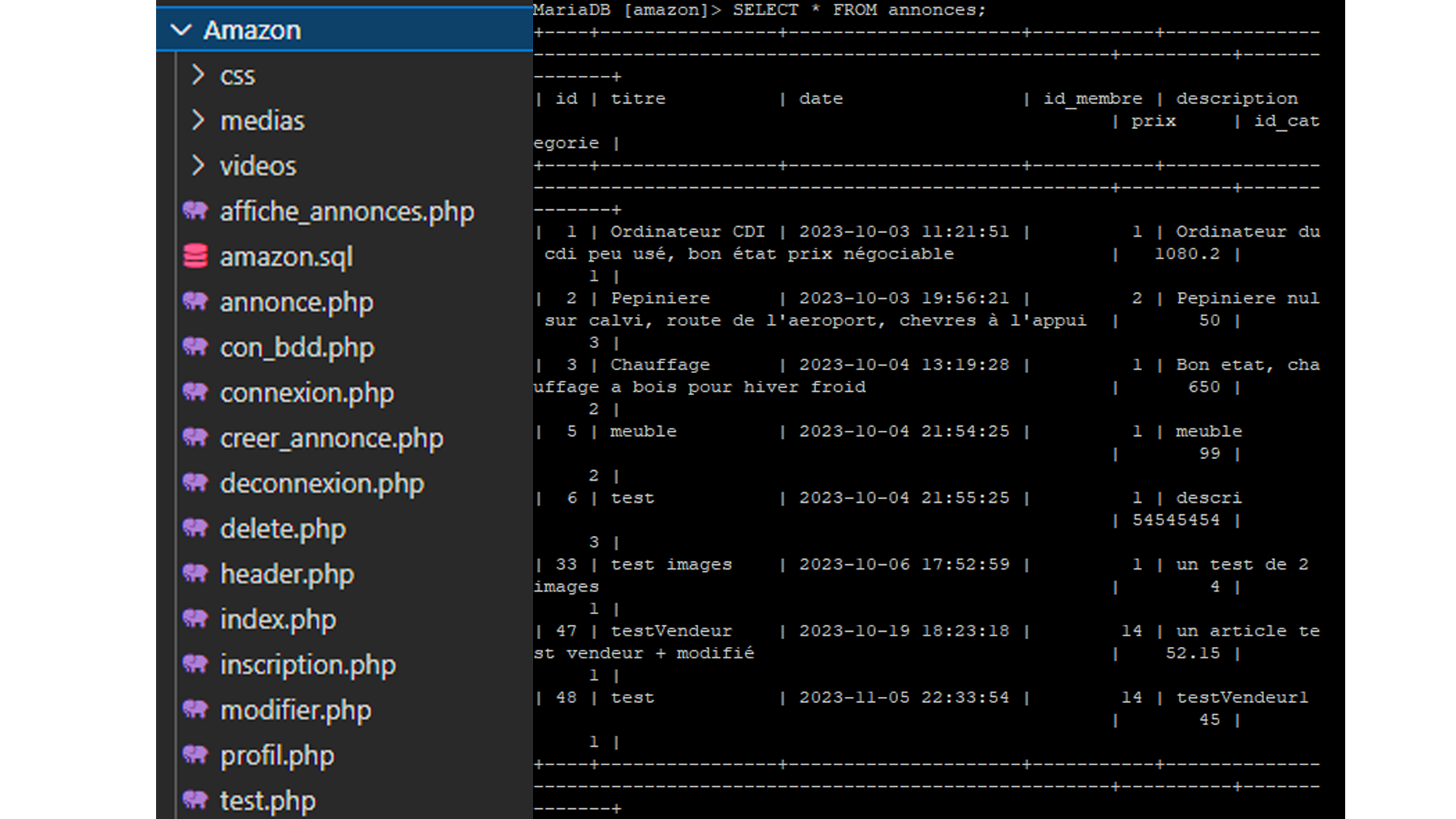Expand the medias folder chevron
This screenshot has width=1456, height=819.
(x=198, y=120)
